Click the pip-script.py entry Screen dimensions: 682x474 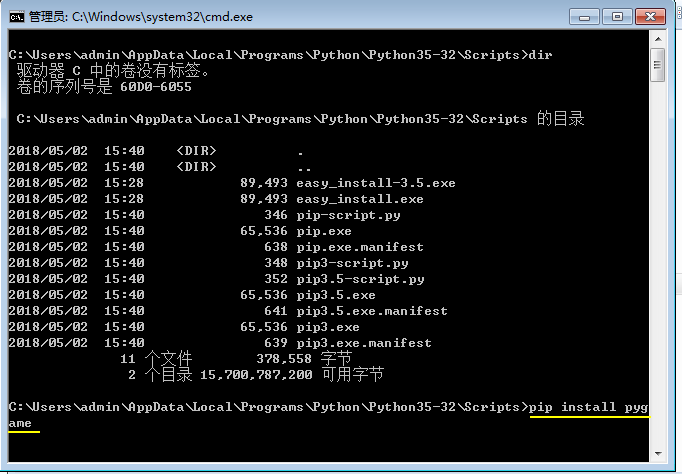click(x=348, y=215)
